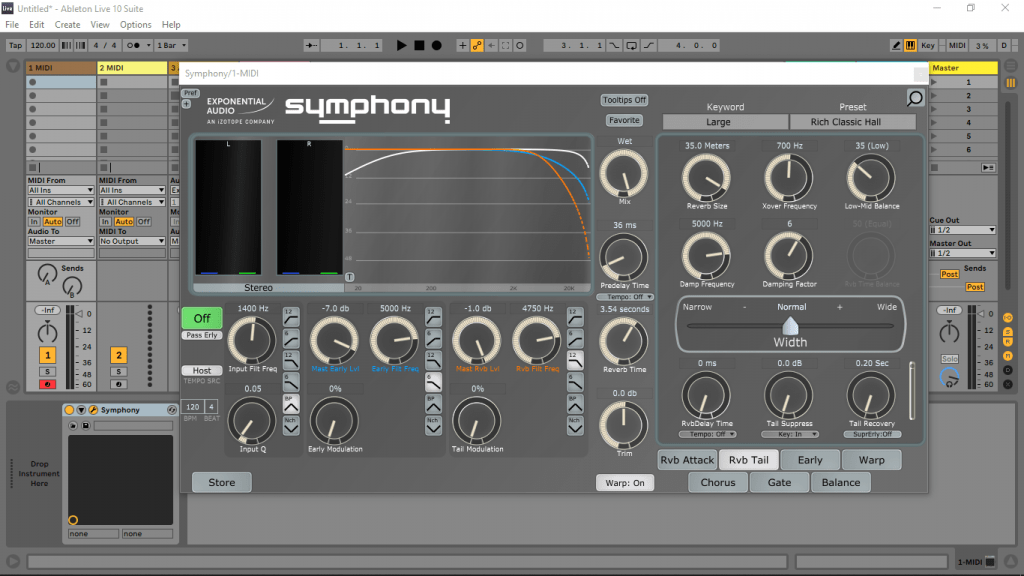1024x576 pixels.
Task: Toggle the Warp: On button
Action: point(624,483)
